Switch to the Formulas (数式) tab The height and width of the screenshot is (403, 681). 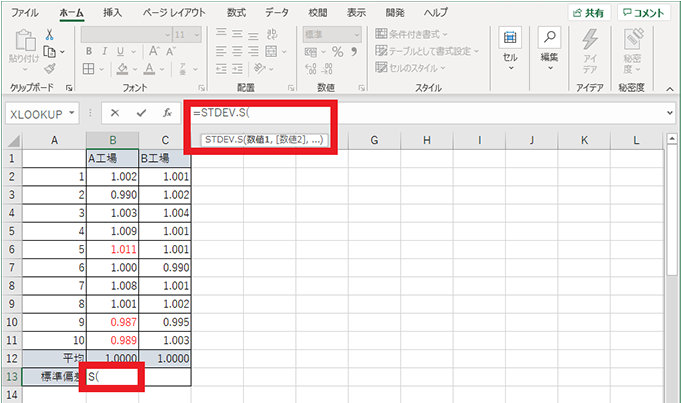(x=237, y=13)
